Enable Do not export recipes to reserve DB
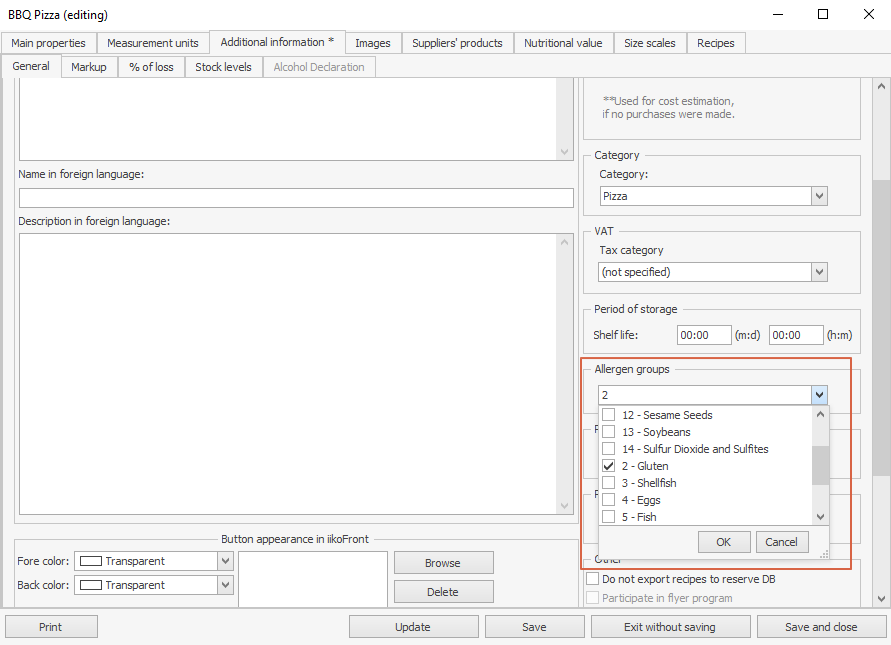This screenshot has height=645, width=891. (594, 579)
